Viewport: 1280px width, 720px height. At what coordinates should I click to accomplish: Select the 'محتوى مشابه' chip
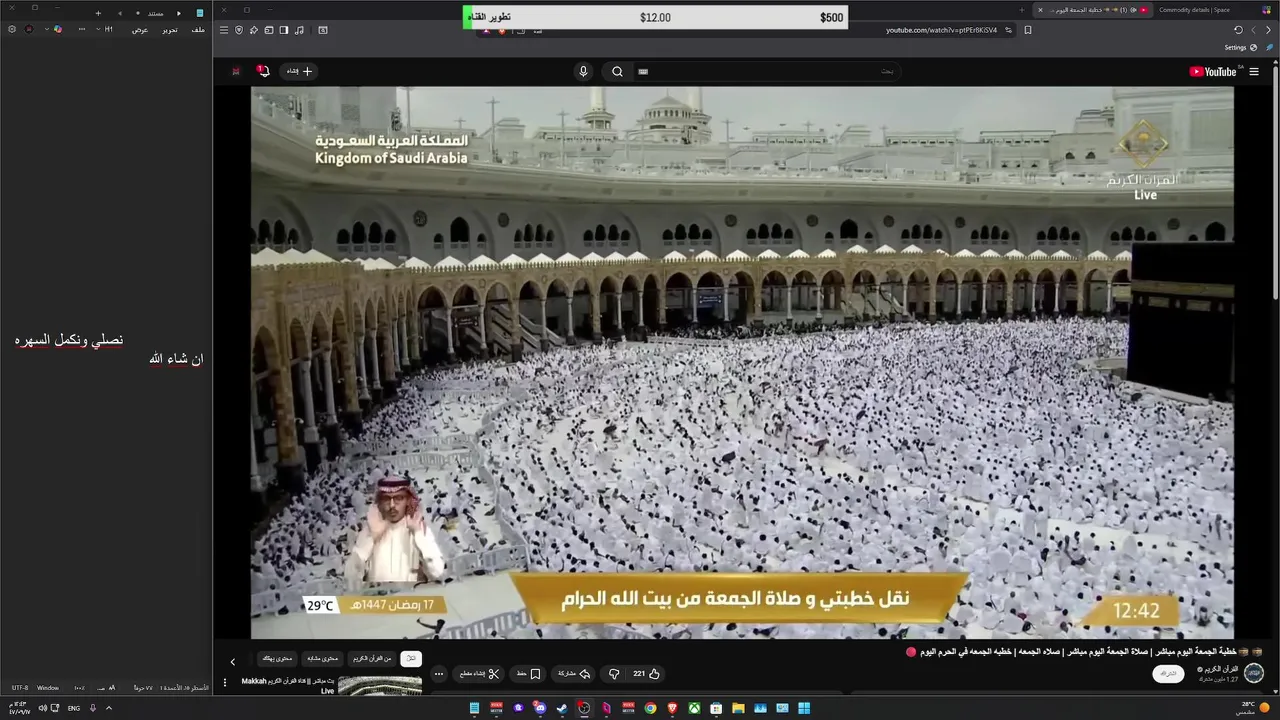[322, 659]
